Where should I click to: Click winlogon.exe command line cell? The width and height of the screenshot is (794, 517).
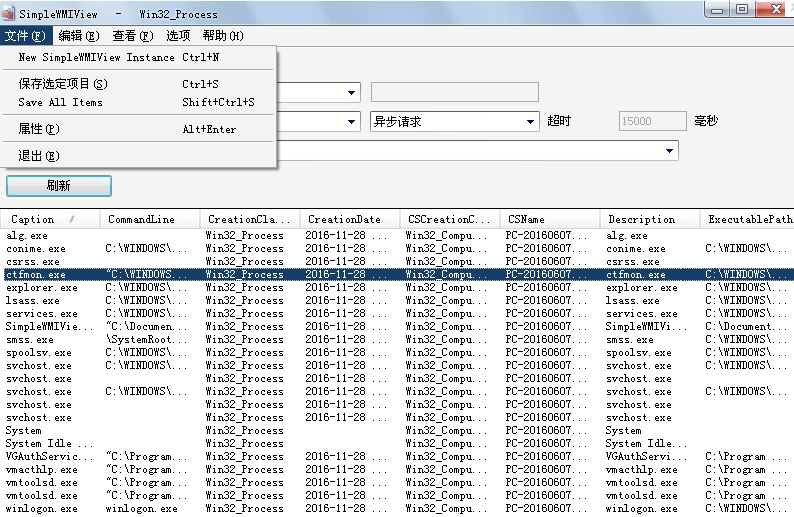(x=141, y=508)
